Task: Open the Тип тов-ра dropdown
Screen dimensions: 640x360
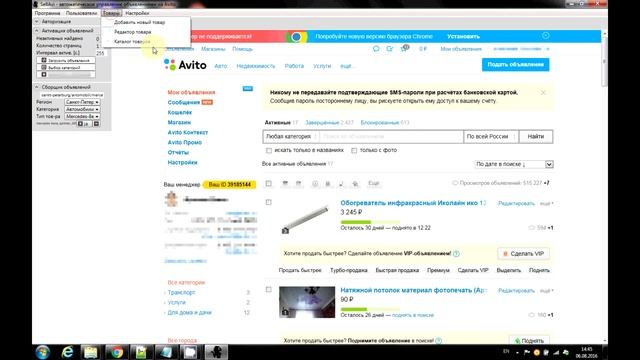Action: click(x=82, y=116)
